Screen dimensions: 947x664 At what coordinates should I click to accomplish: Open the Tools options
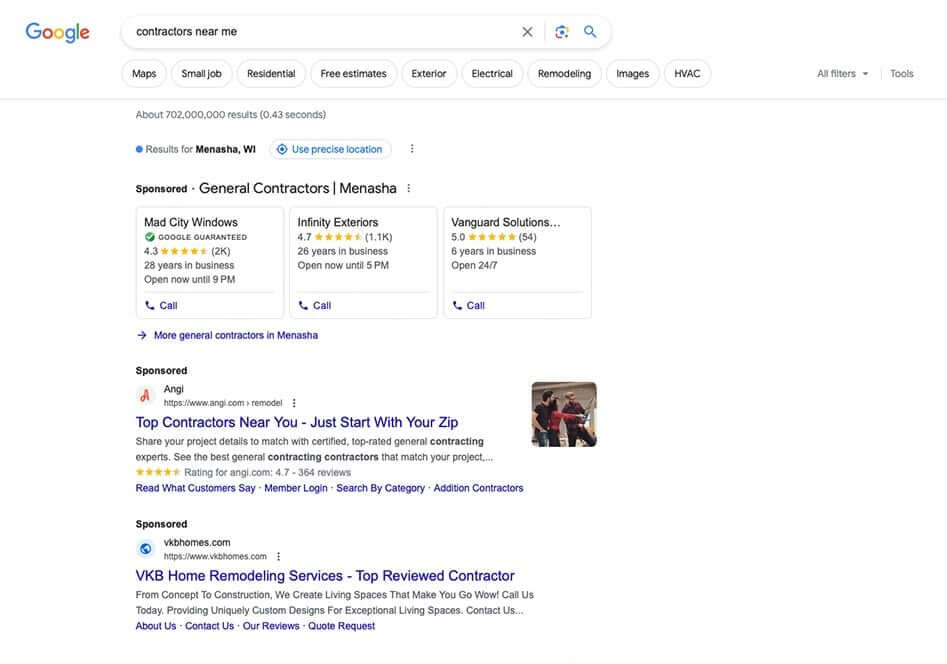(x=901, y=74)
